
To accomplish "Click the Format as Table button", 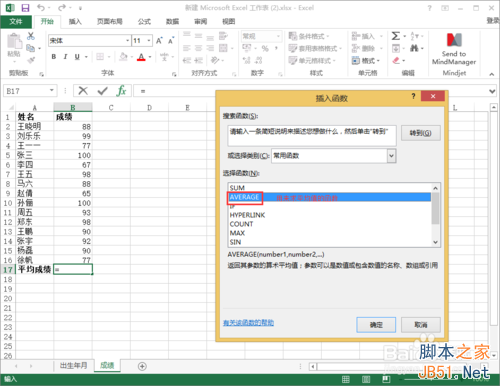I will coord(315,48).
